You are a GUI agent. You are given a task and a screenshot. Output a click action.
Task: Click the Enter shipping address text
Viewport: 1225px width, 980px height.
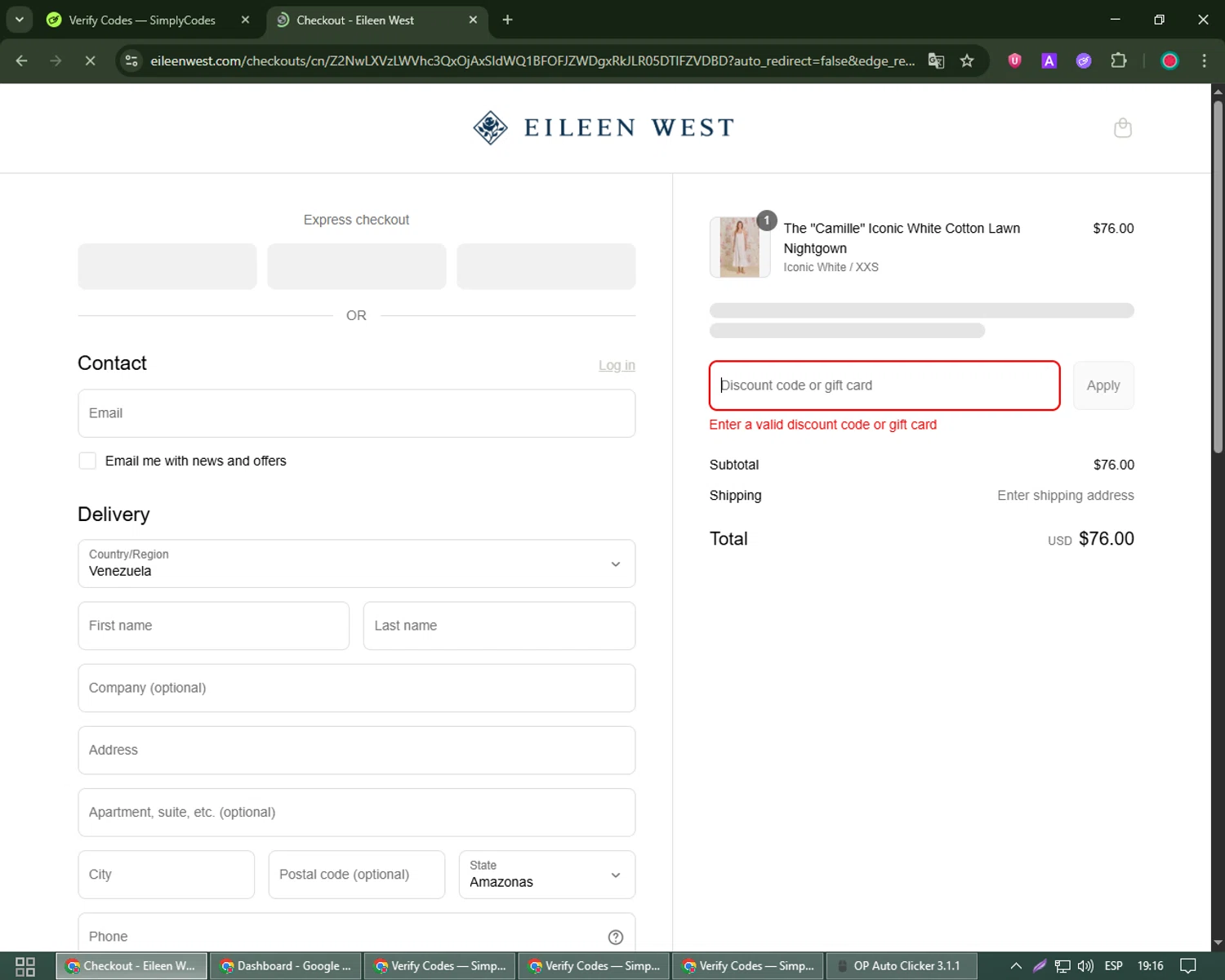(x=1065, y=496)
